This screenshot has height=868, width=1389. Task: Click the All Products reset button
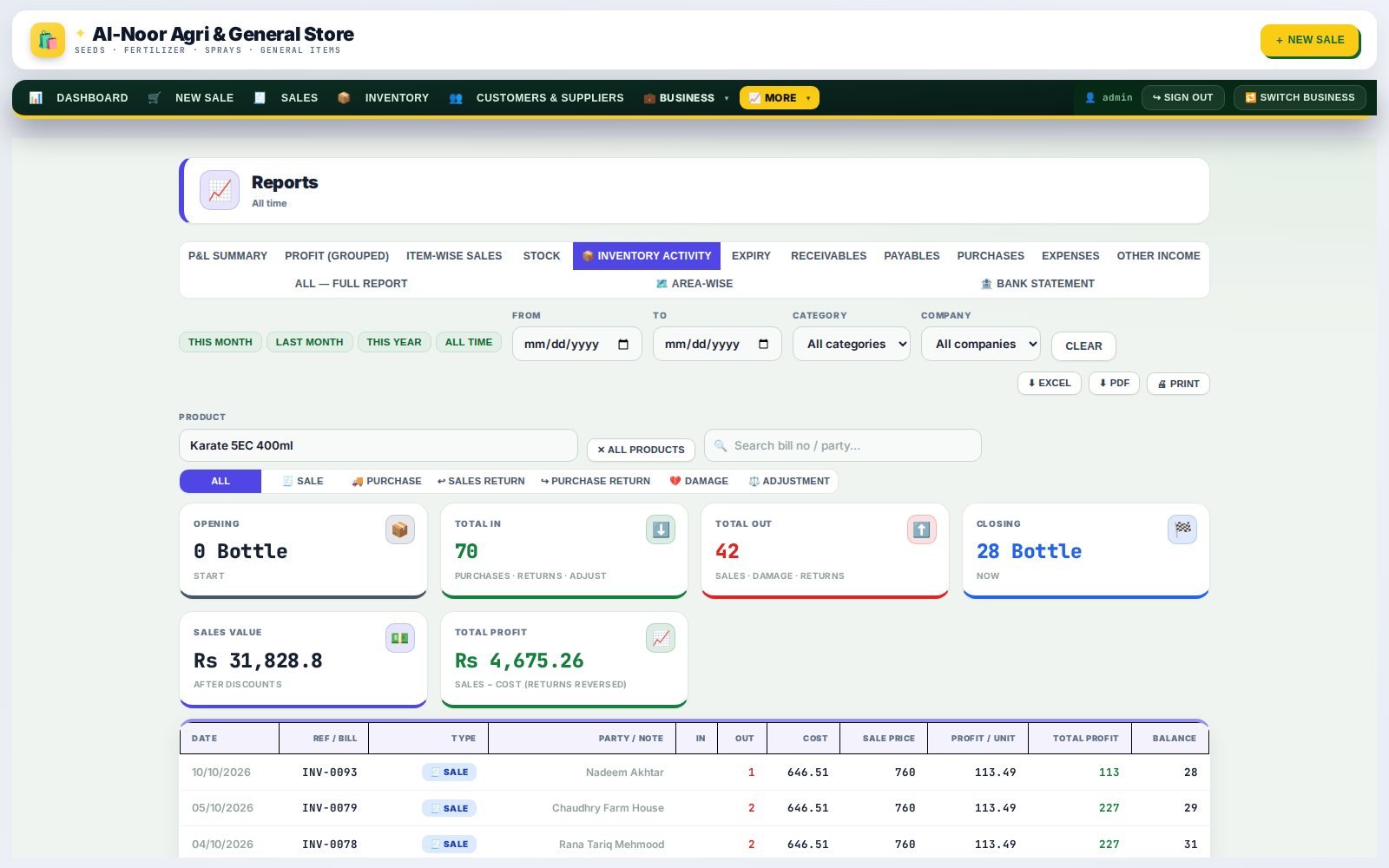click(x=641, y=450)
